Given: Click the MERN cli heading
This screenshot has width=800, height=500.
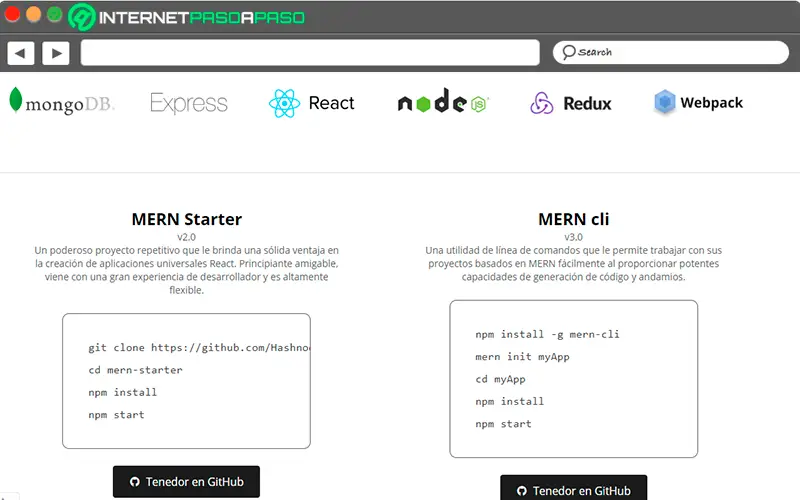Looking at the screenshot, I should [573, 219].
